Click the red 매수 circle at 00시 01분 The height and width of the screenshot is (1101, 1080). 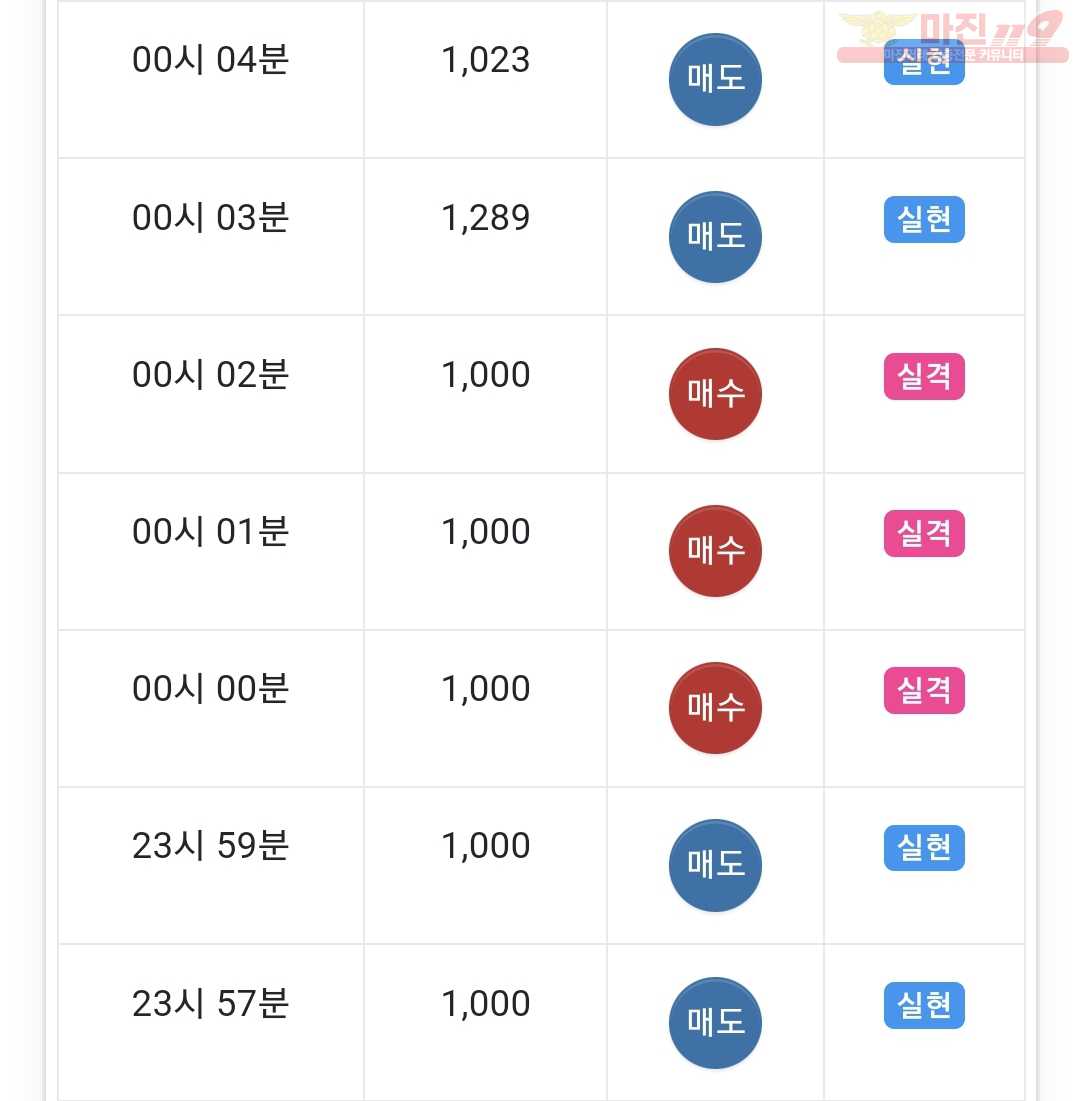(x=715, y=551)
